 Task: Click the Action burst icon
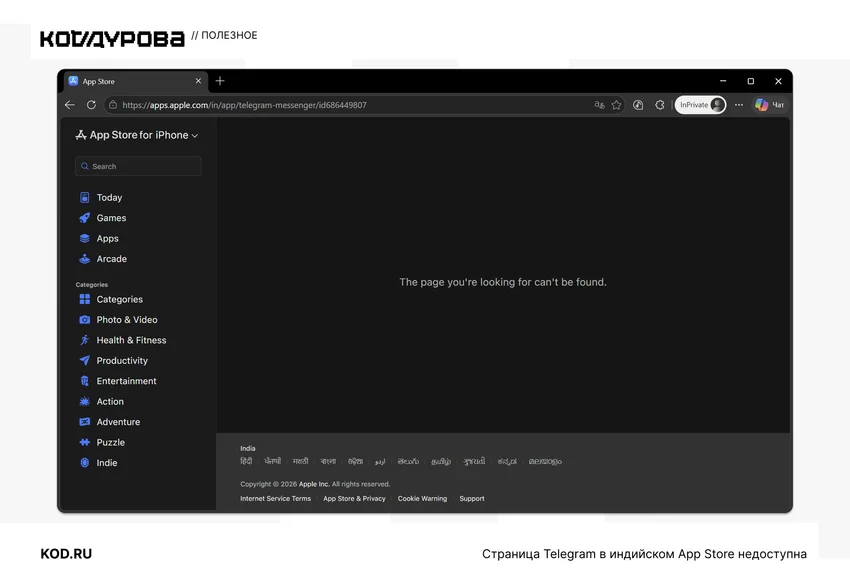coord(85,402)
